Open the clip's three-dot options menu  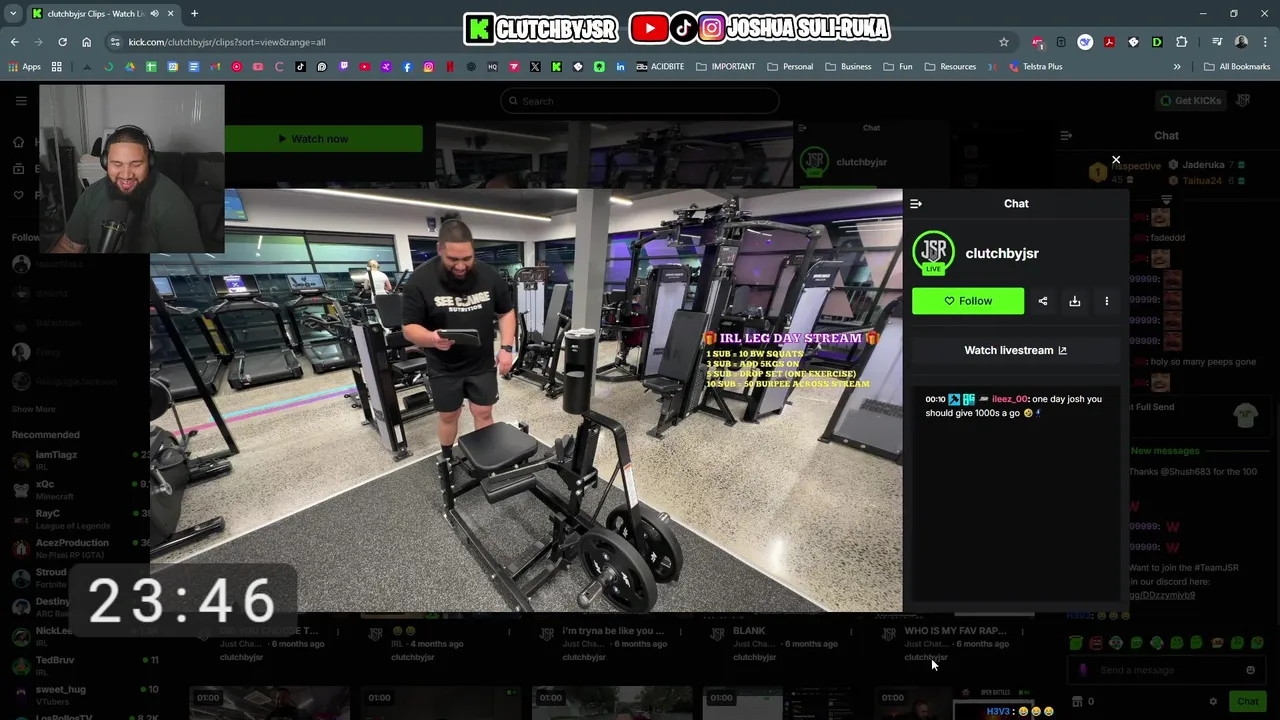pos(1107,301)
